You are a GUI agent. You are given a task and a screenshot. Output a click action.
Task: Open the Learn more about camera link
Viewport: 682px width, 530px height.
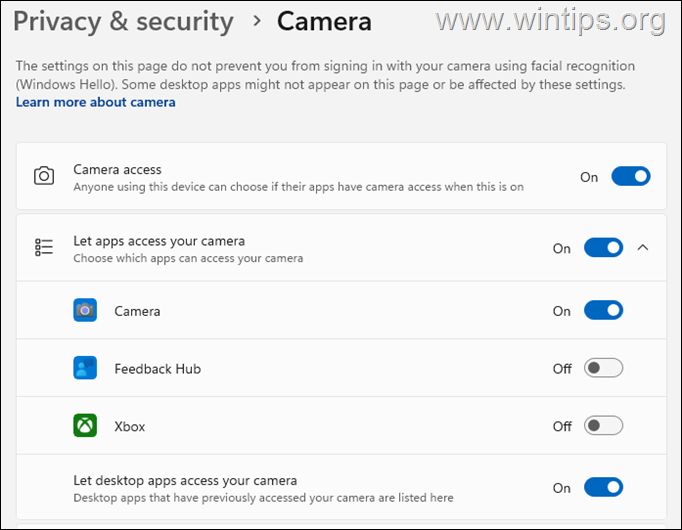click(x=95, y=102)
